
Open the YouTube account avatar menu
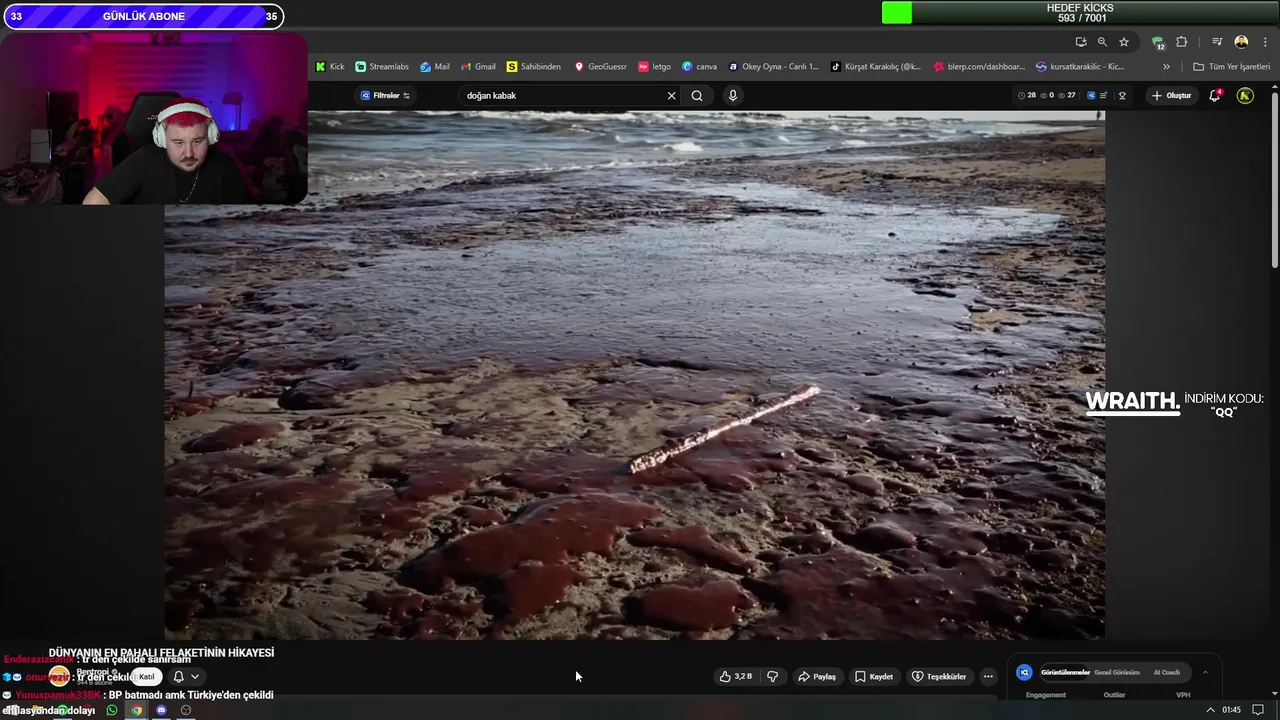click(1245, 95)
